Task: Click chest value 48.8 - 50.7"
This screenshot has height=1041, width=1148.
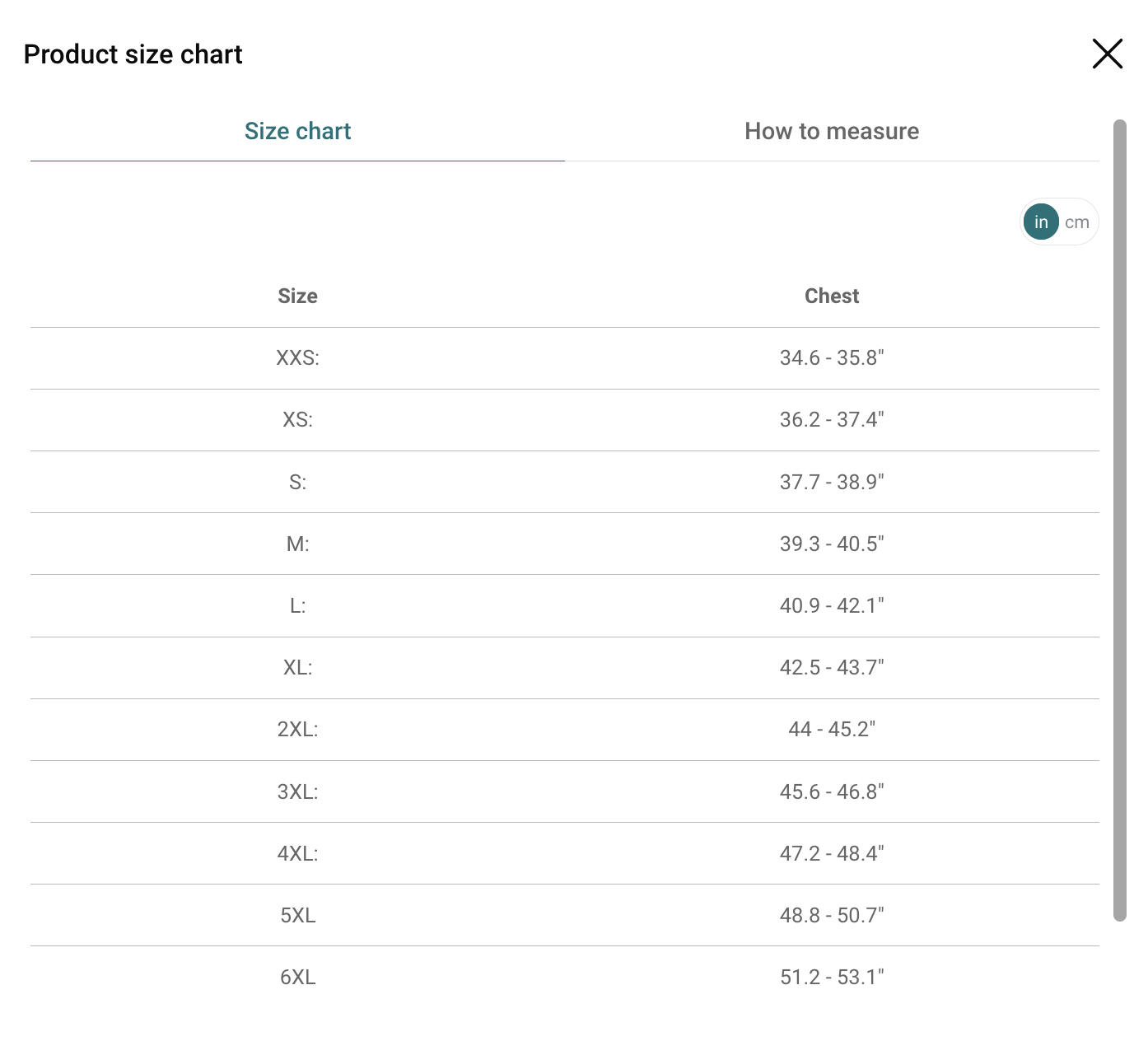Action: tap(832, 915)
